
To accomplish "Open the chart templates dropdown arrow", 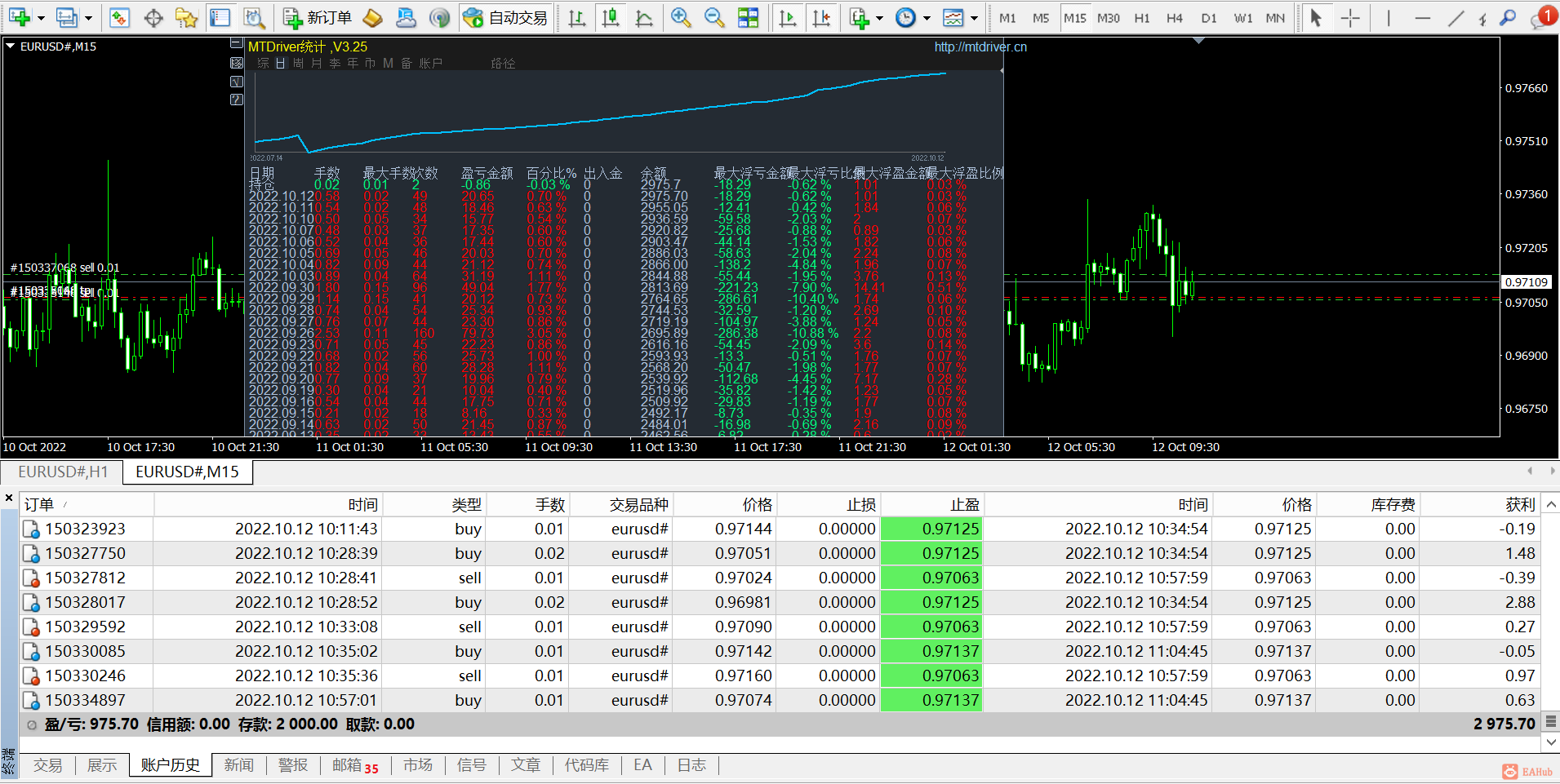I will pyautogui.click(x=974, y=18).
